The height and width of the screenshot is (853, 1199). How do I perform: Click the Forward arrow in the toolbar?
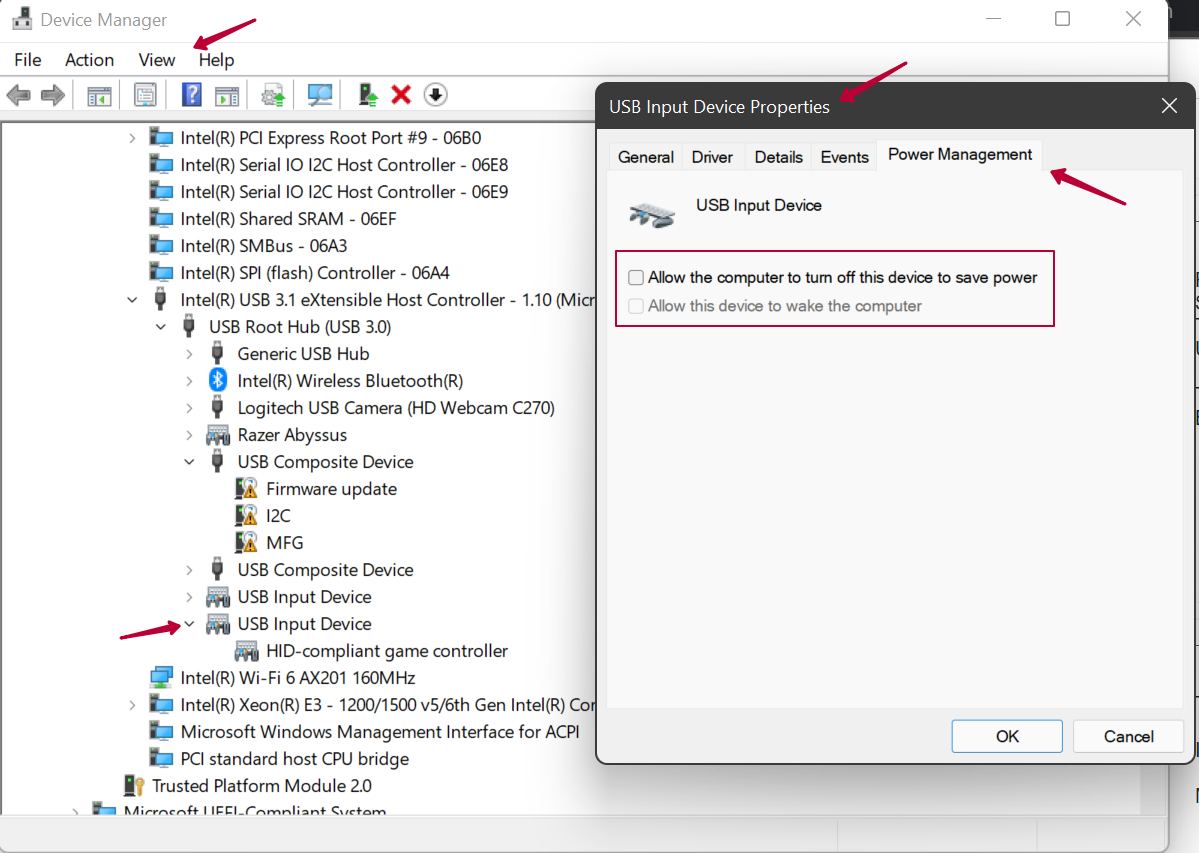pyautogui.click(x=52, y=96)
